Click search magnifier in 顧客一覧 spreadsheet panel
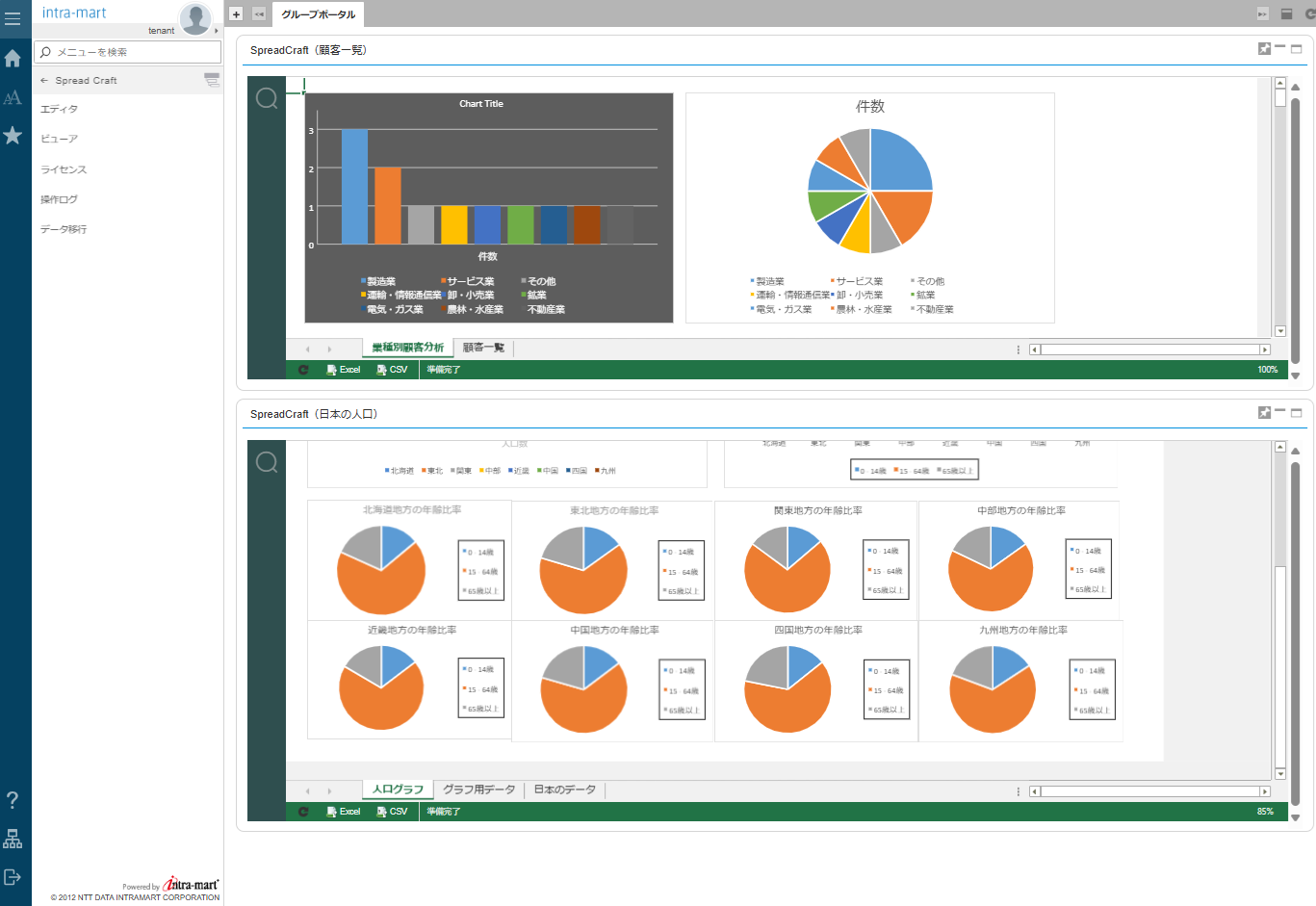 pyautogui.click(x=267, y=98)
